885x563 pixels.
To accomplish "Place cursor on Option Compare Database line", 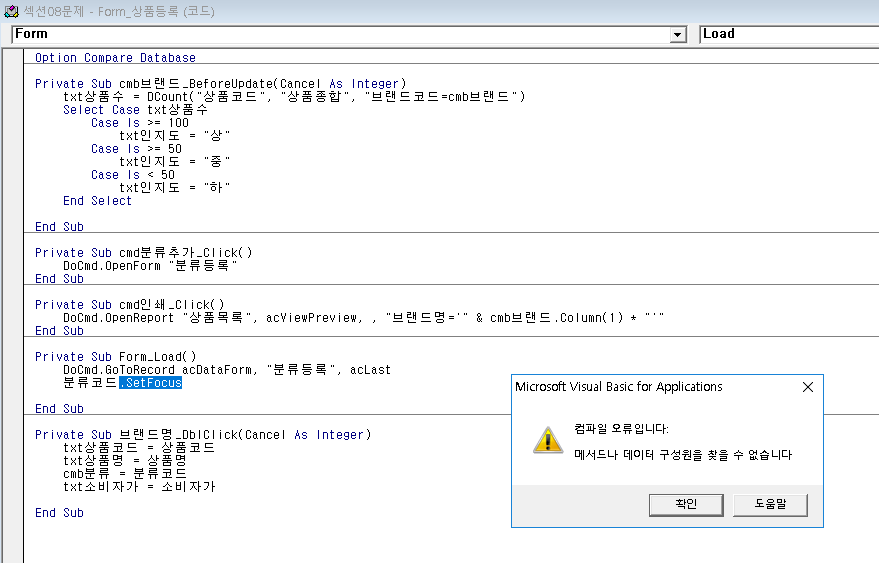I will pyautogui.click(x=115, y=58).
